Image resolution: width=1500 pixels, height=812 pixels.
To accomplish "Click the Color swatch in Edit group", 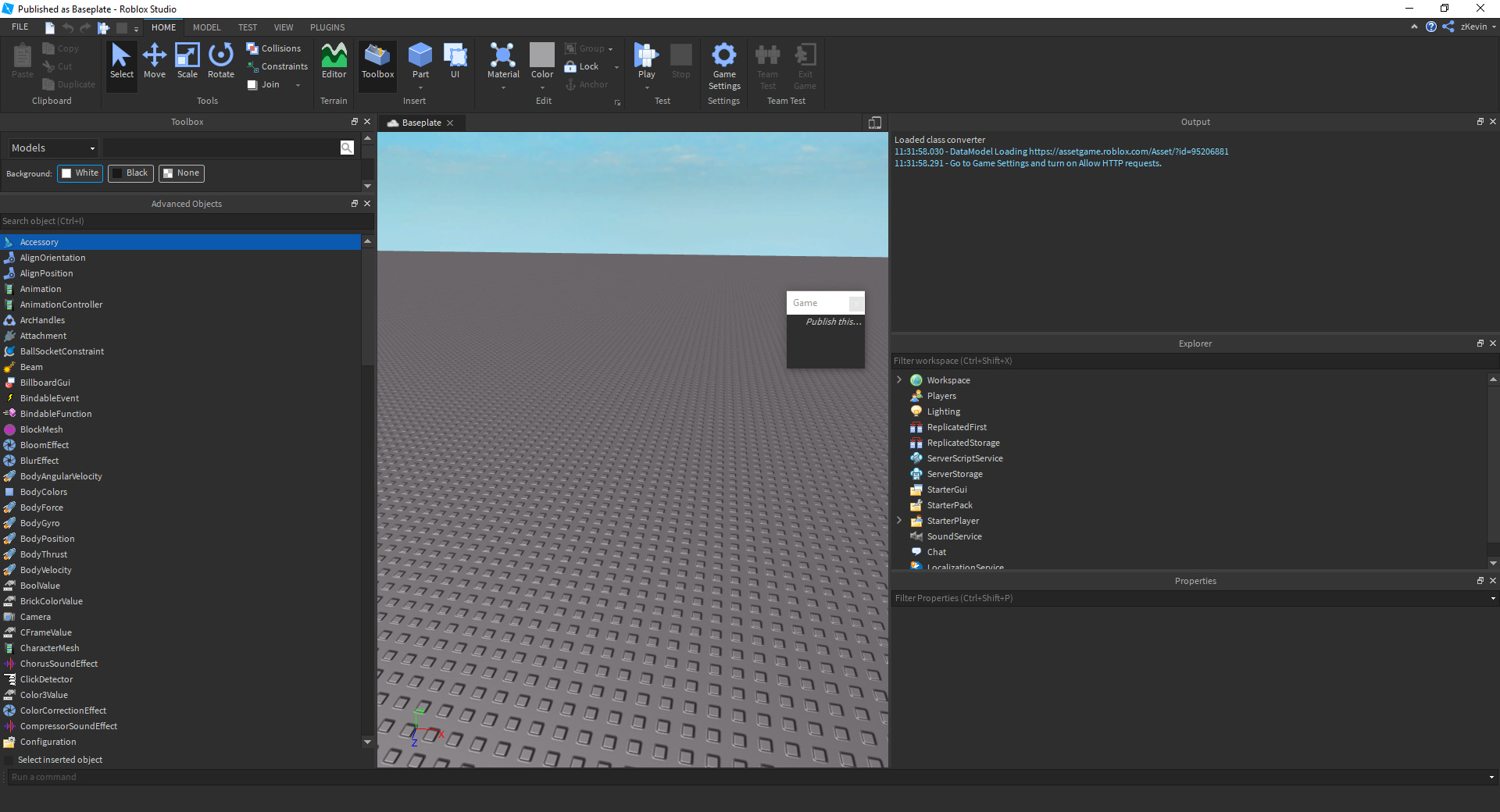I will click(x=542, y=55).
